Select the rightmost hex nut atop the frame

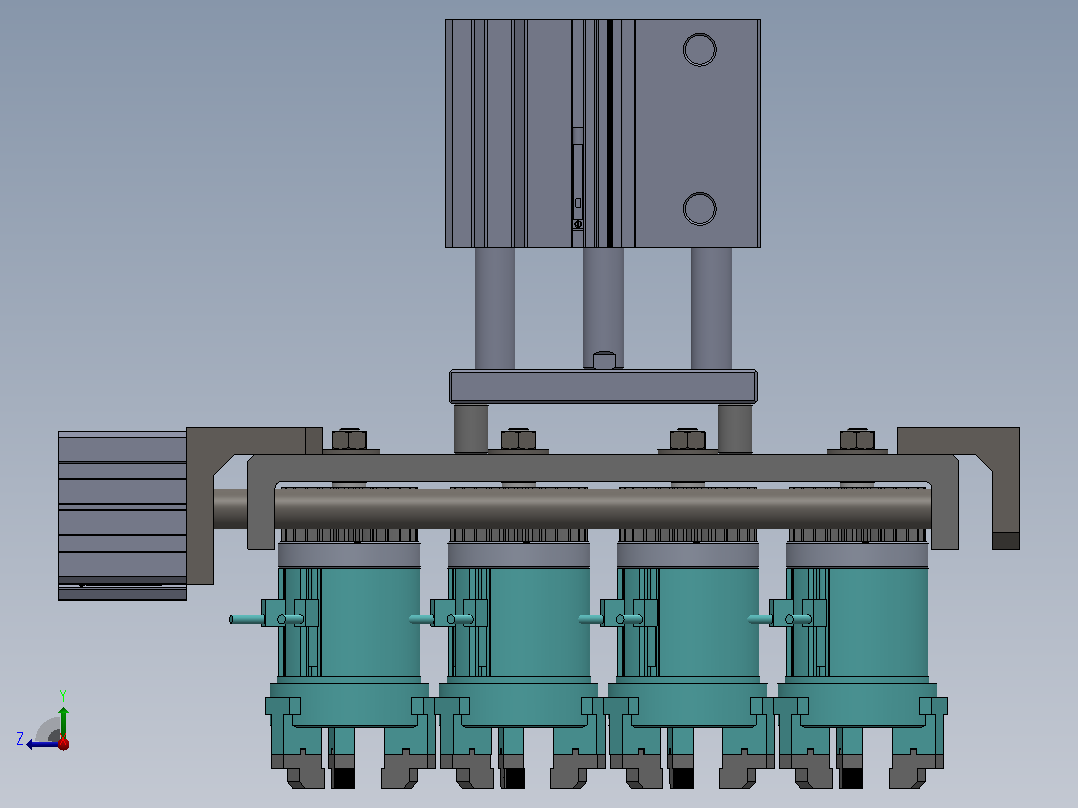857,439
